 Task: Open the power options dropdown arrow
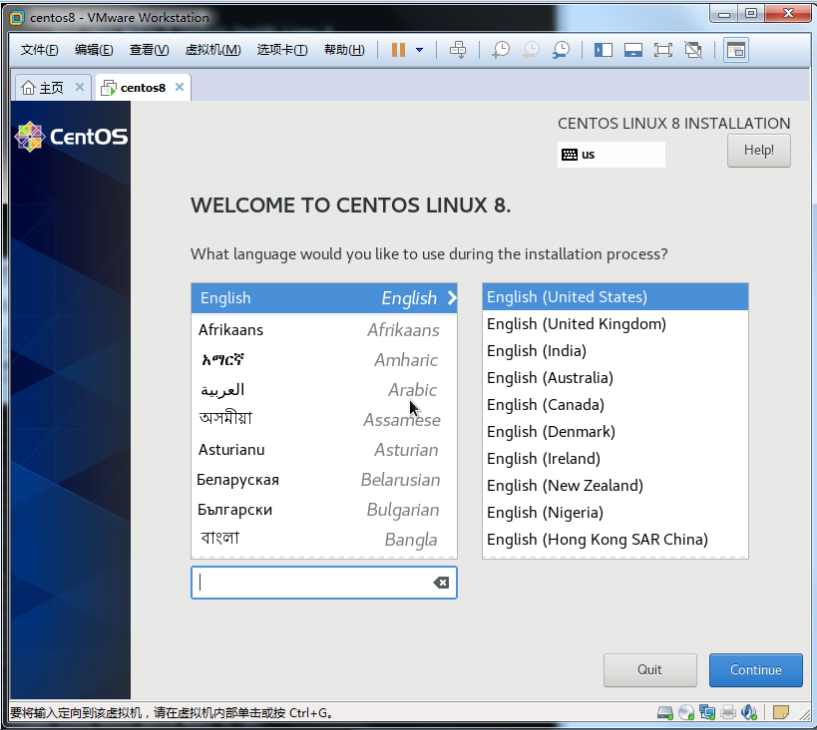point(419,50)
